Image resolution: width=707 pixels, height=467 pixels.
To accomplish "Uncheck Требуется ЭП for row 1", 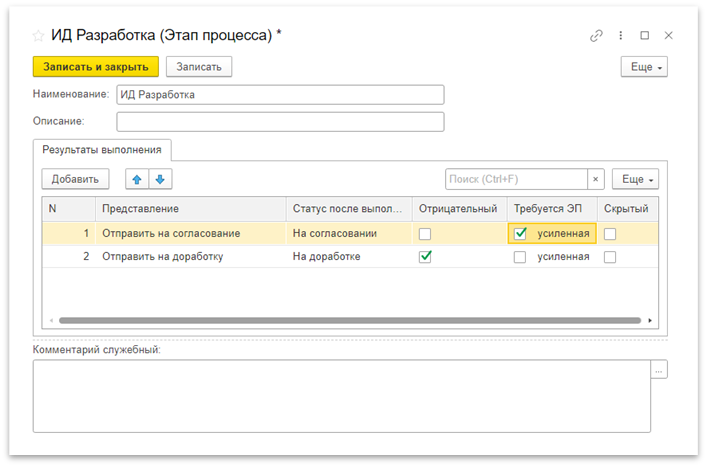I will point(520,234).
